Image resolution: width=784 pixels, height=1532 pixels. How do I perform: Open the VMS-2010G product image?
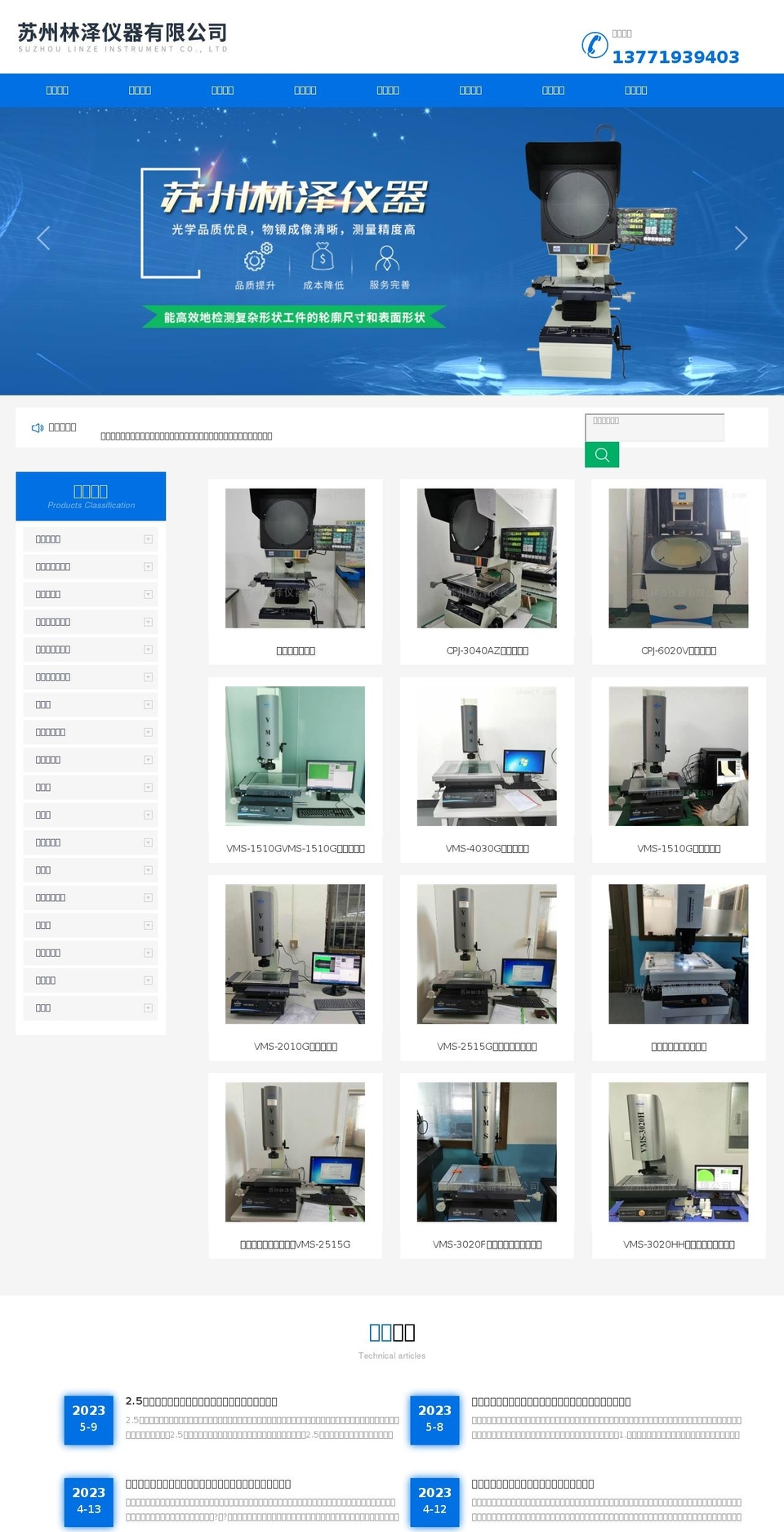click(x=295, y=954)
